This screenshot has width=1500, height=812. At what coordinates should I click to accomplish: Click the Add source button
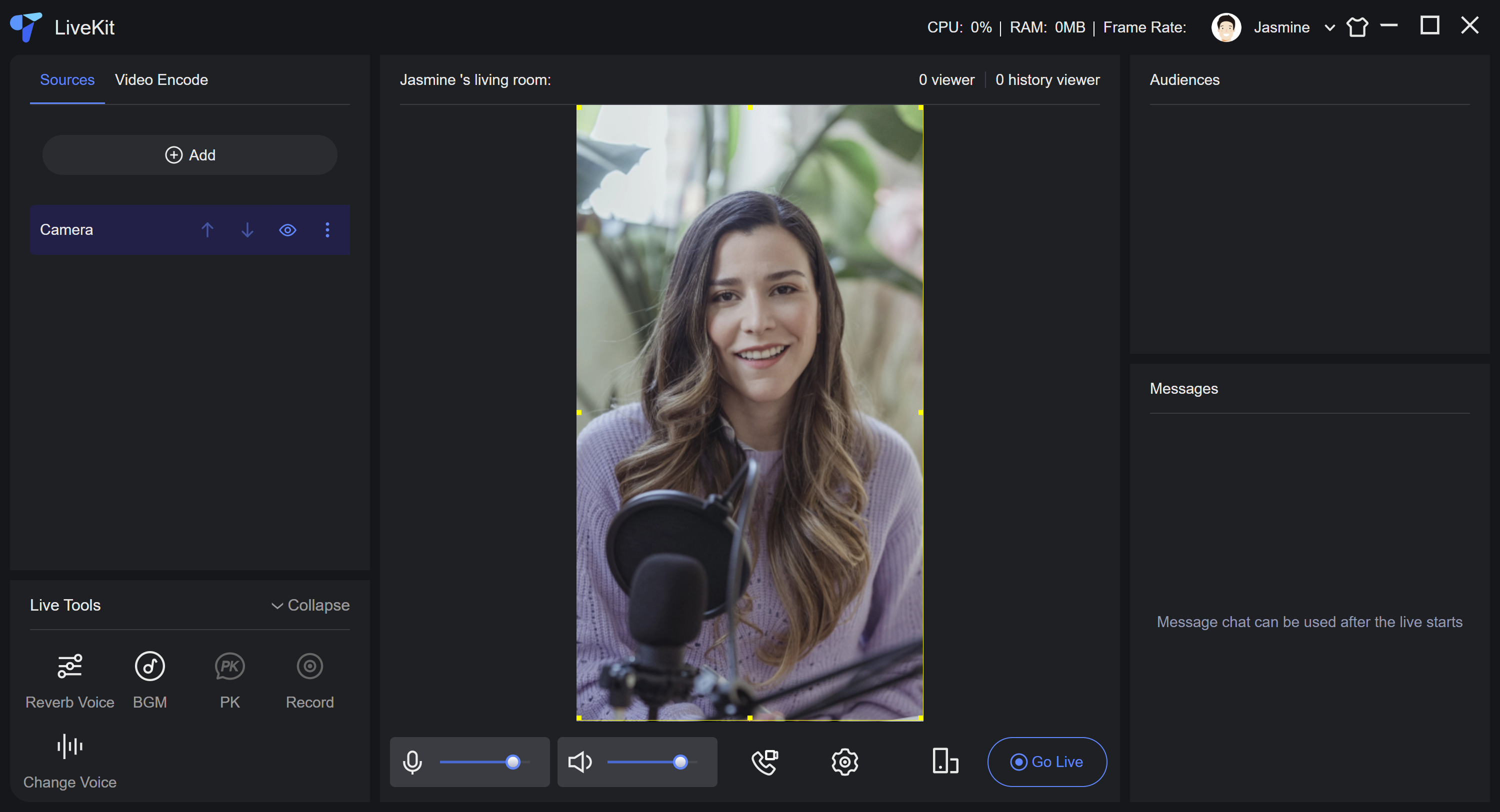(x=190, y=155)
